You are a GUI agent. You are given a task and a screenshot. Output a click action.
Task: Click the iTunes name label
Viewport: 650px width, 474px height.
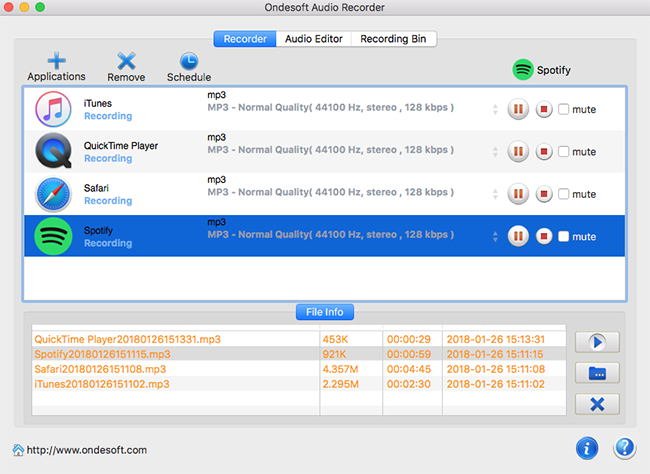point(98,103)
